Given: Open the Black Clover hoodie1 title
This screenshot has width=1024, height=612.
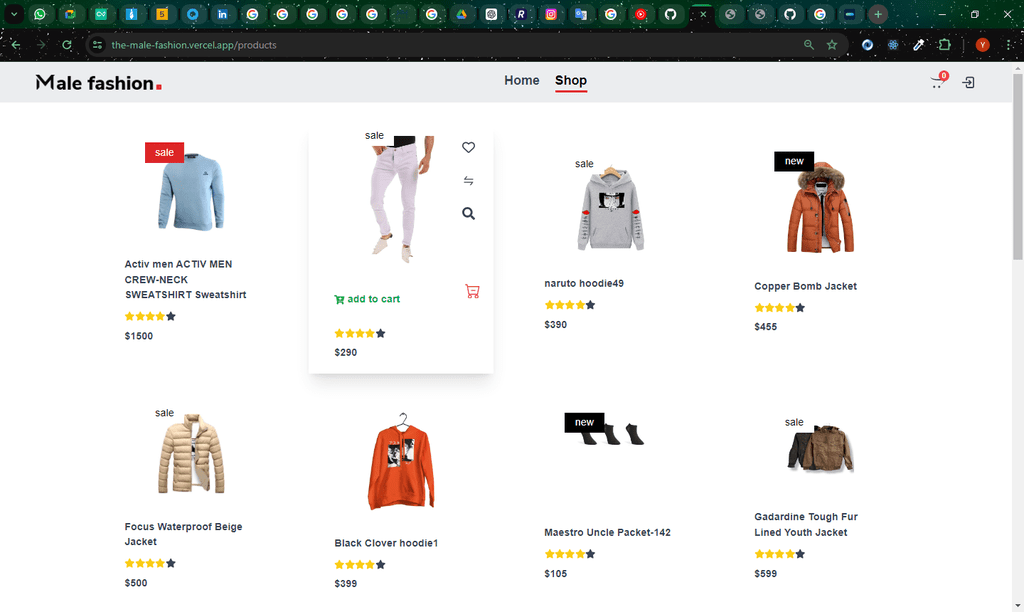Looking at the screenshot, I should (386, 543).
